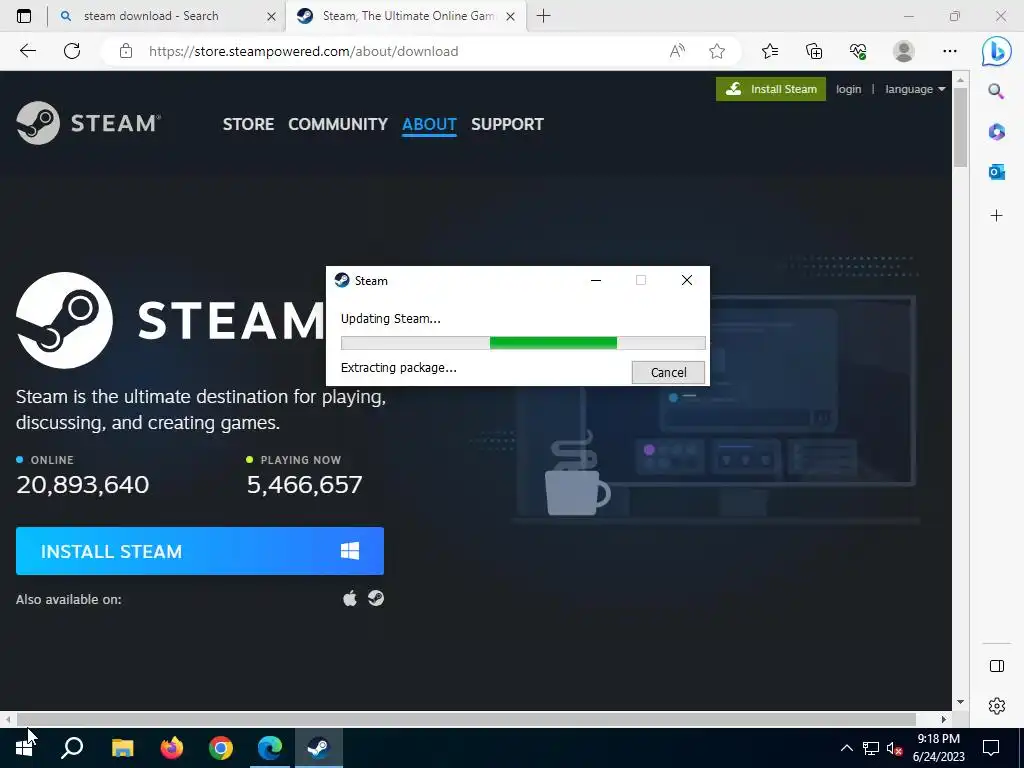The height and width of the screenshot is (768, 1024).
Task: Open the STORE menu
Action: click(248, 124)
